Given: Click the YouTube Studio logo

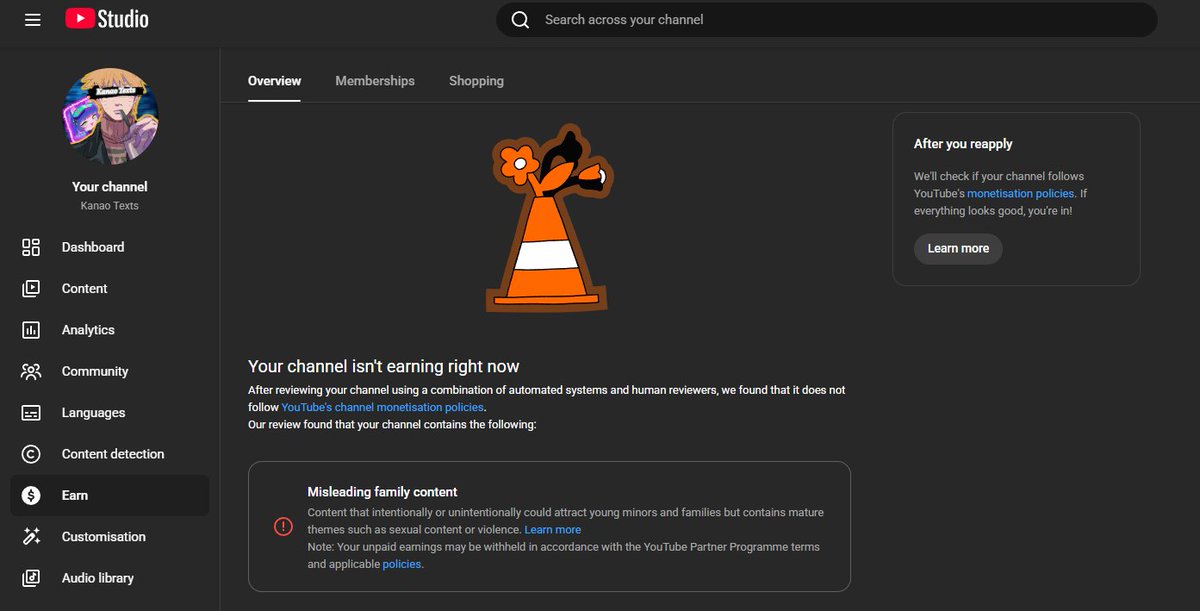Looking at the screenshot, I should [107, 19].
